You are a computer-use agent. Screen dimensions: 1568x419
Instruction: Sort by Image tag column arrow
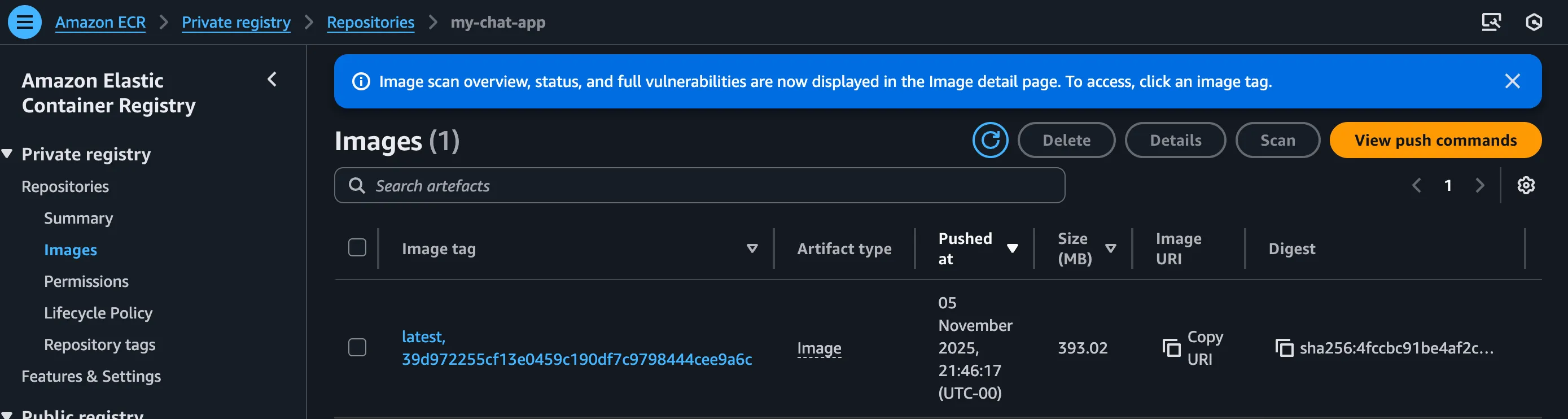tap(752, 248)
